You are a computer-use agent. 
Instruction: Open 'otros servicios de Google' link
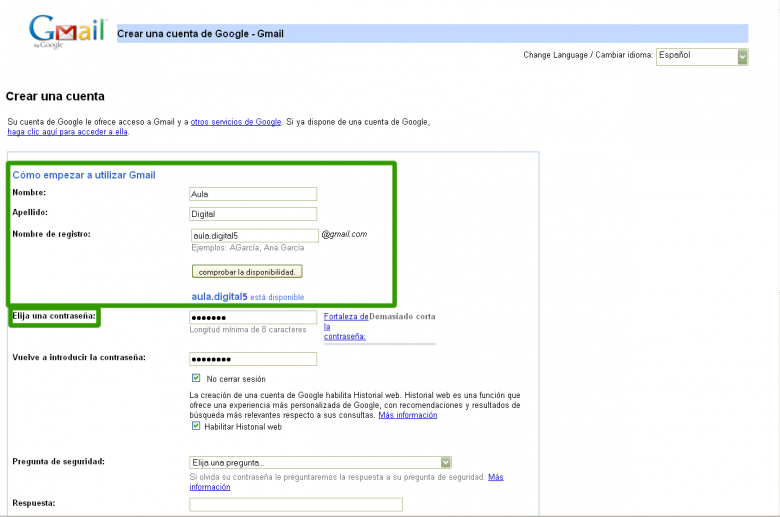(x=236, y=122)
